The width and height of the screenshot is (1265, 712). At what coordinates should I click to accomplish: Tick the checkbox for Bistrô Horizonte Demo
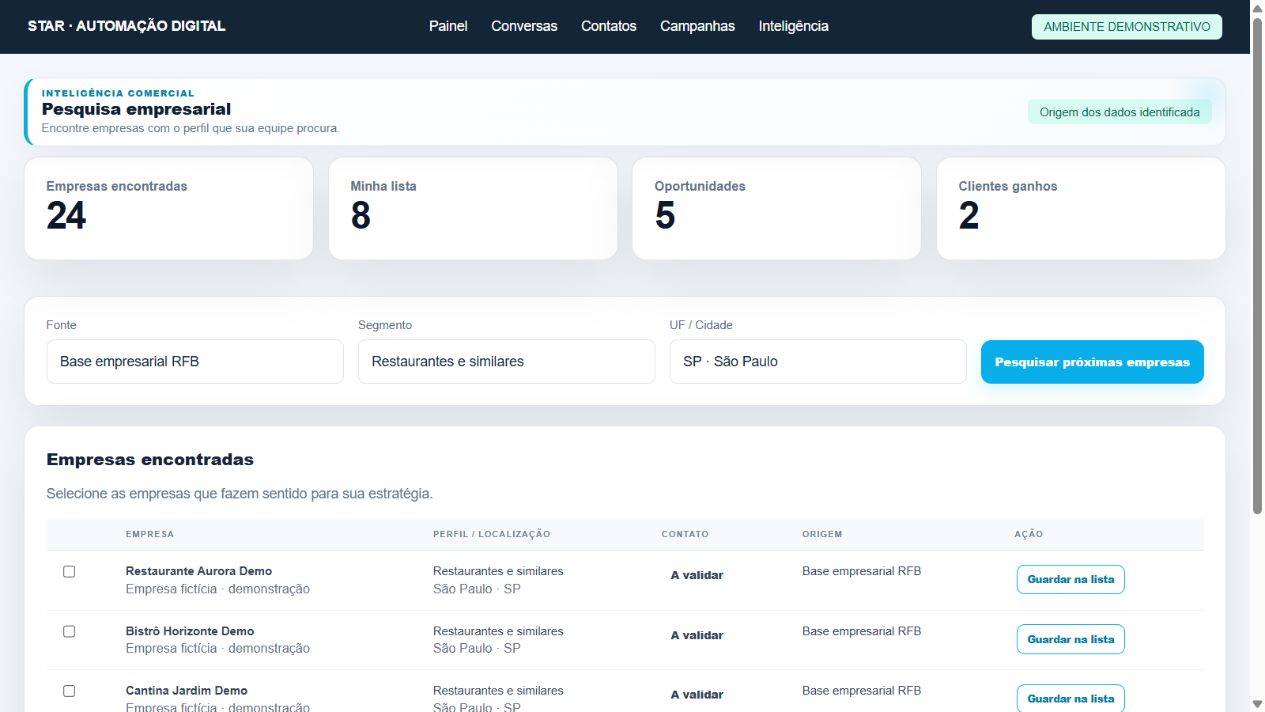(69, 631)
